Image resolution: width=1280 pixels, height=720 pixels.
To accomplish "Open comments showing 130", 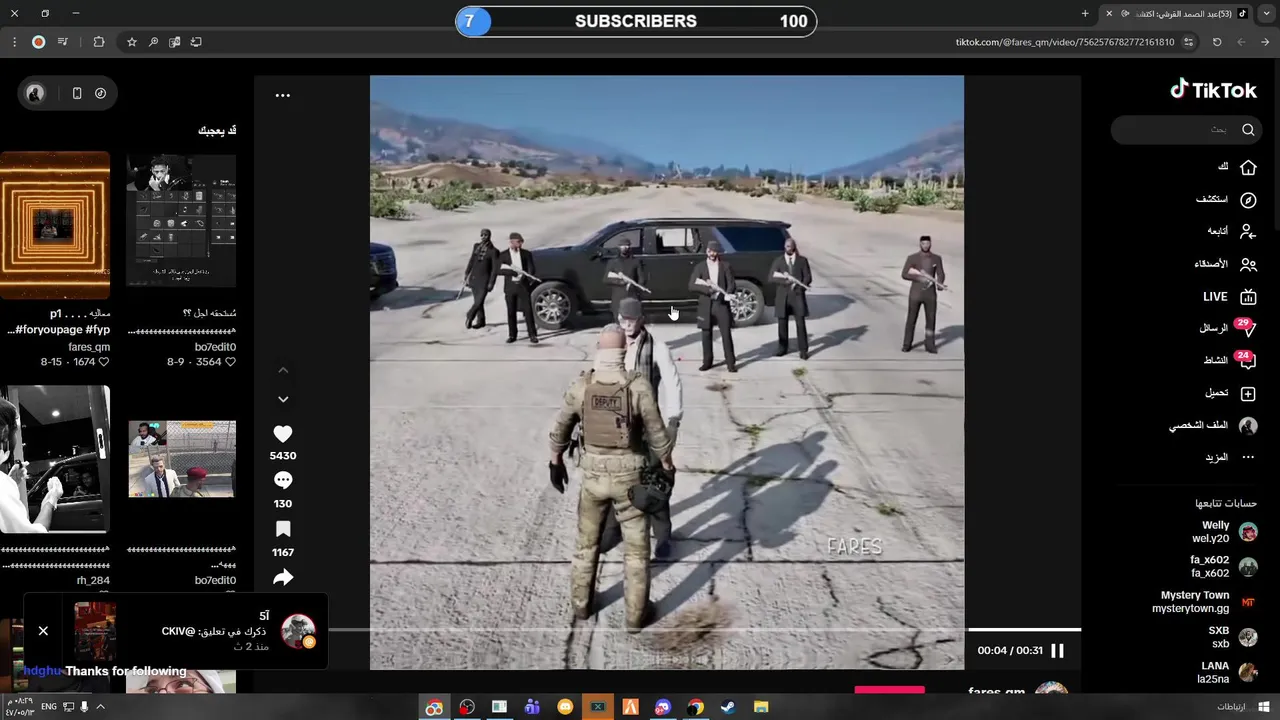I will (x=283, y=481).
